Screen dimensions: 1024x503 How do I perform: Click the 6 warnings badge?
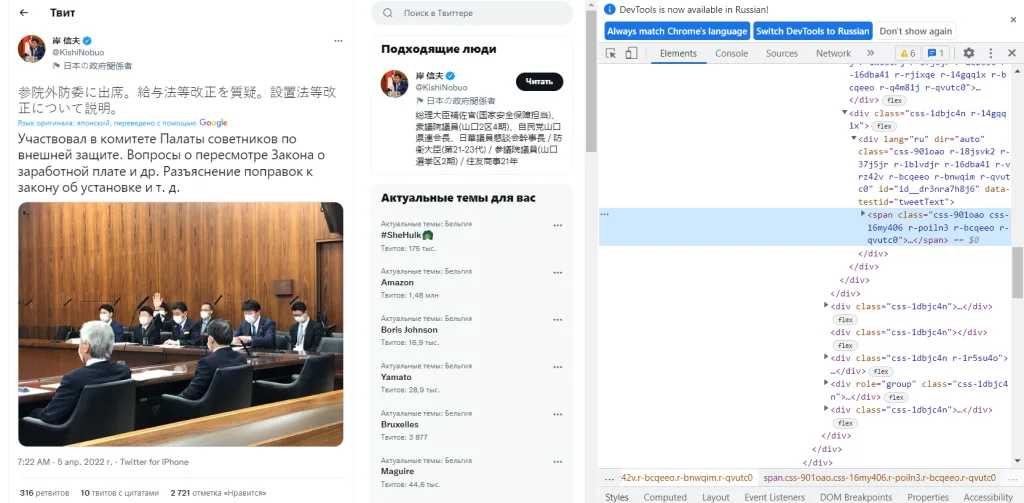coord(907,54)
